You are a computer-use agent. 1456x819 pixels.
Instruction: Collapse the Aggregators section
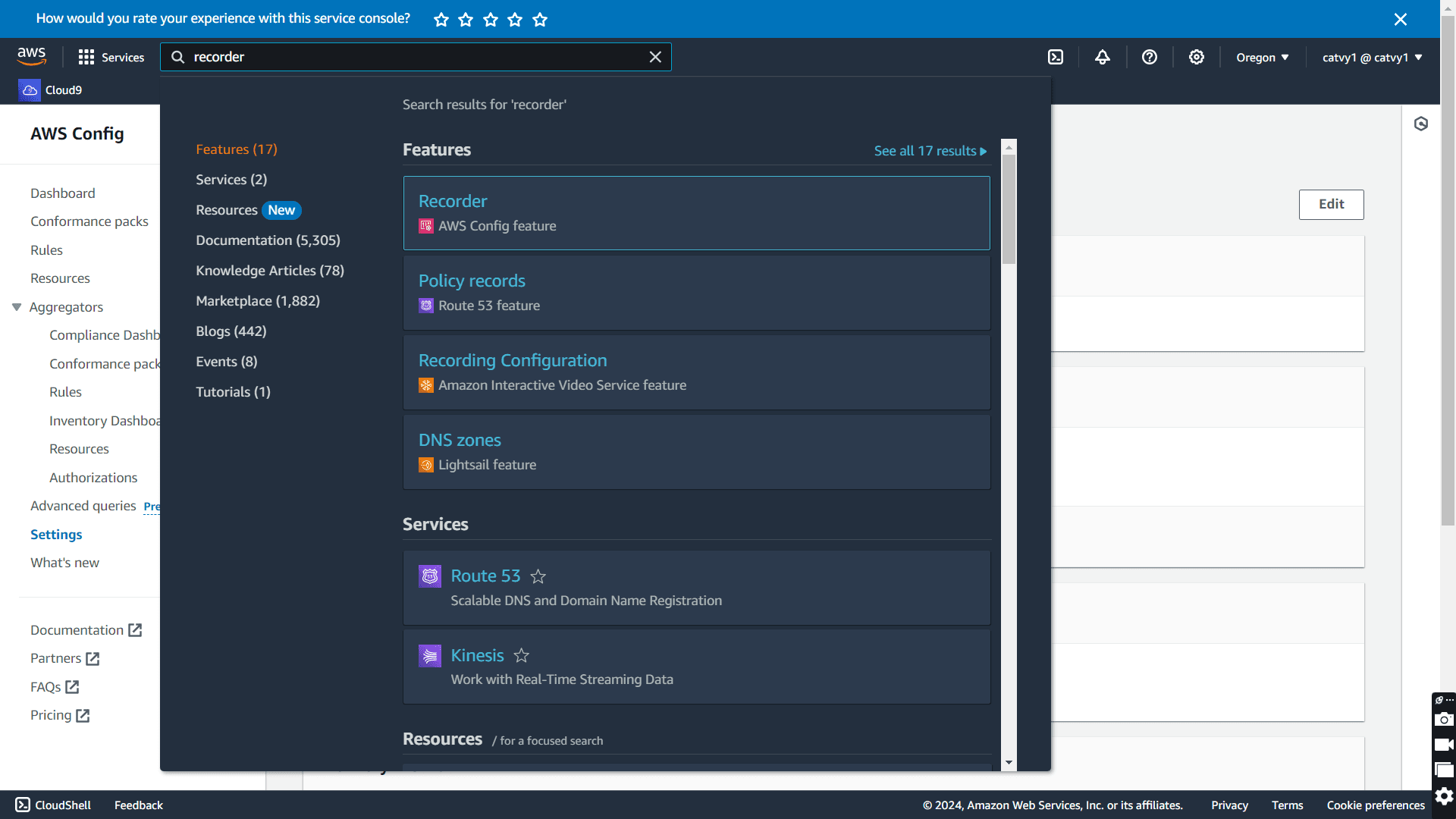point(17,307)
